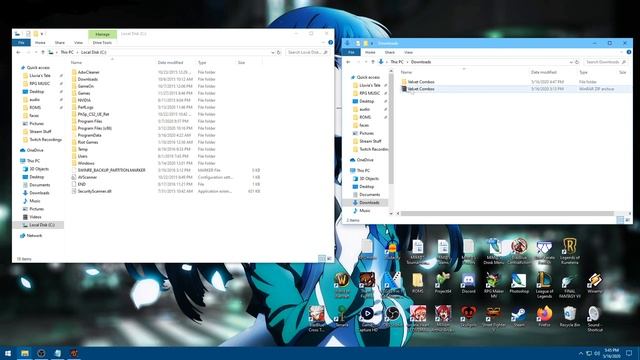Screen dimensions: 640x360
Task: Open the OBS Studio desktop shortcut
Action: (392, 317)
